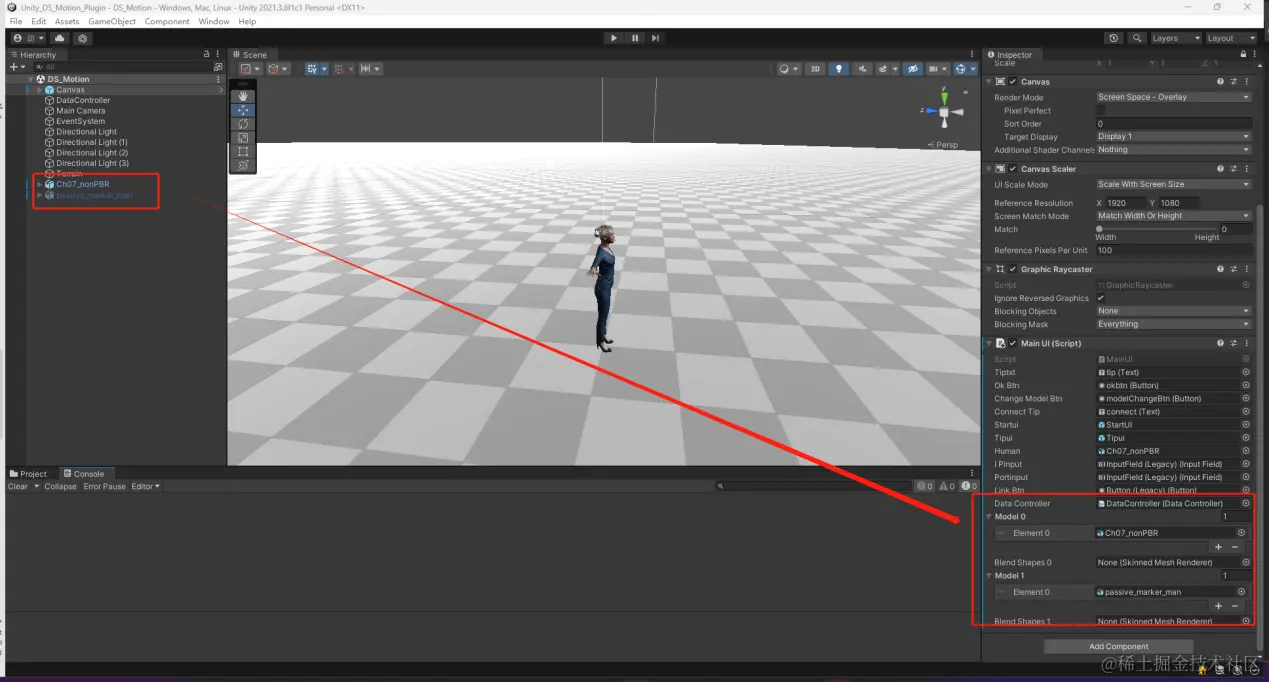Open Canvas Scaler component more options
The width and height of the screenshot is (1269, 682).
coord(1246,169)
